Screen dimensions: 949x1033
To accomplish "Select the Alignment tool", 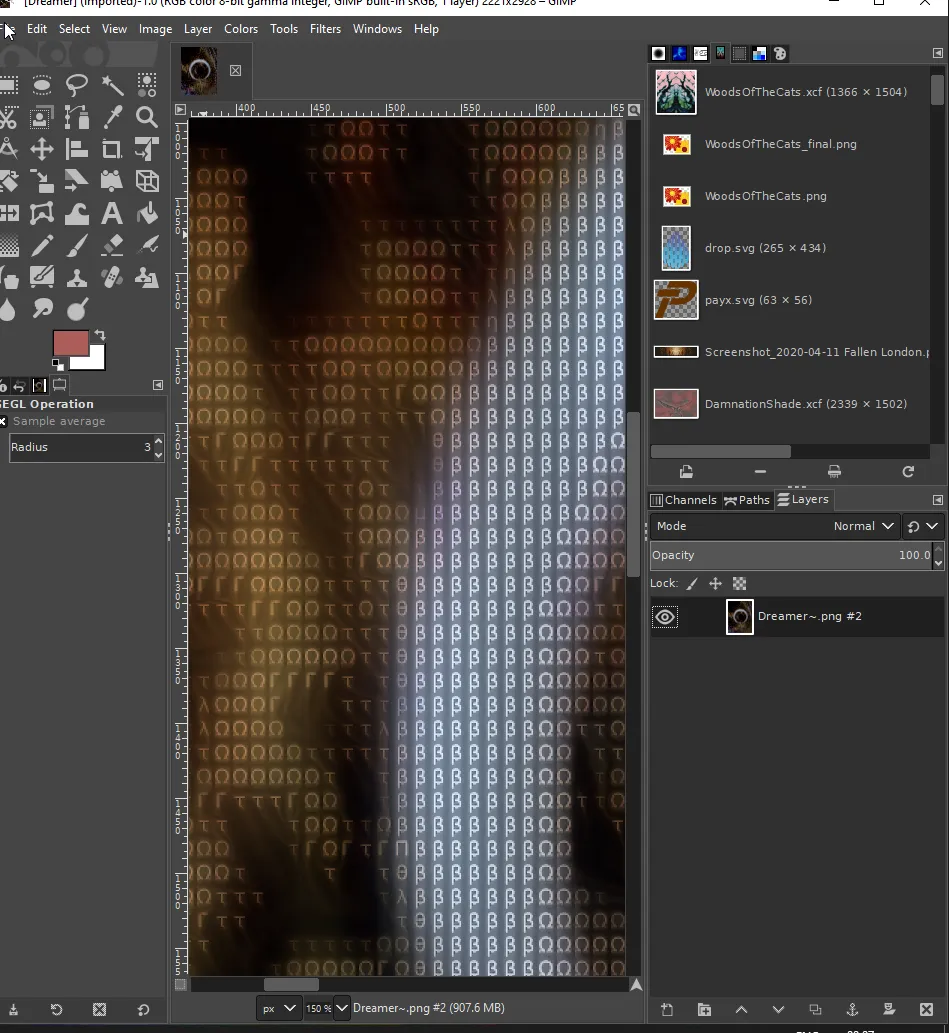I will pyautogui.click(x=76, y=150).
